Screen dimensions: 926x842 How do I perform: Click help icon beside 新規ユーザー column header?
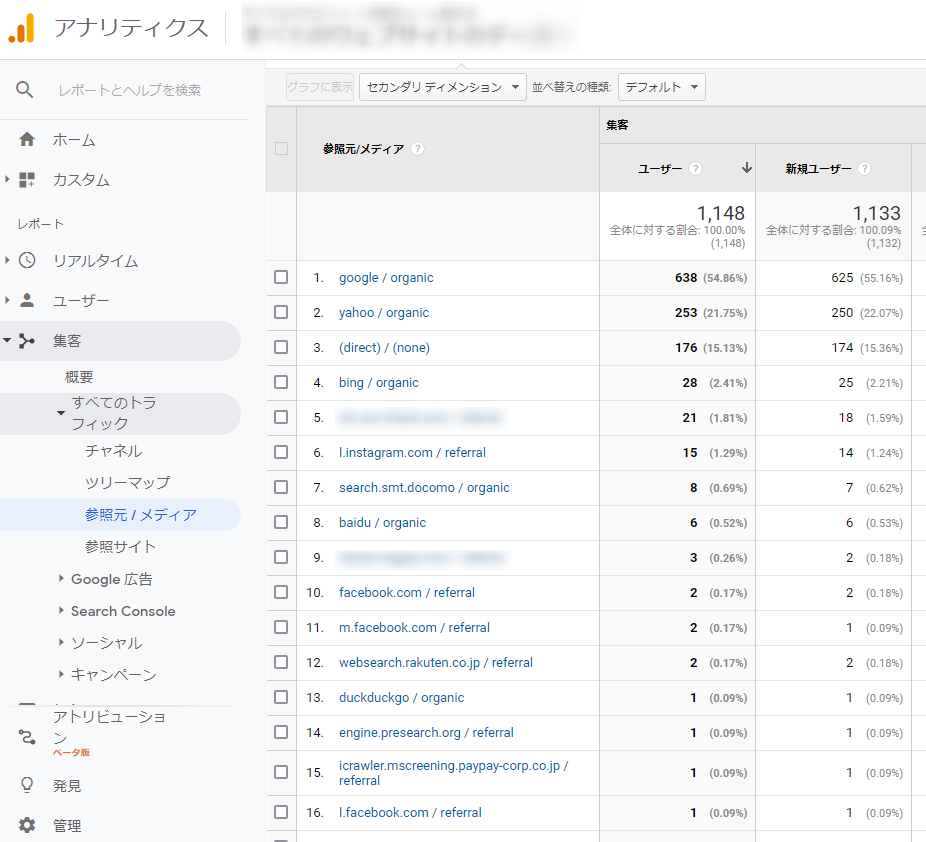(865, 169)
